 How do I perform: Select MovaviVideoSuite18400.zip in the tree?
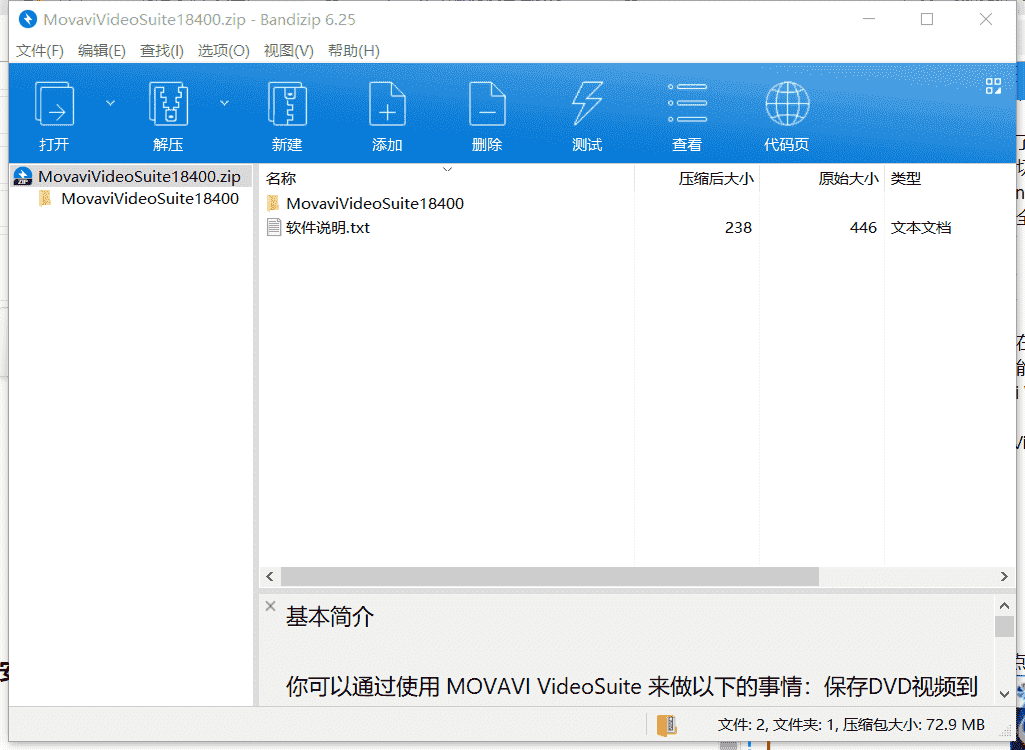pyautogui.click(x=139, y=177)
